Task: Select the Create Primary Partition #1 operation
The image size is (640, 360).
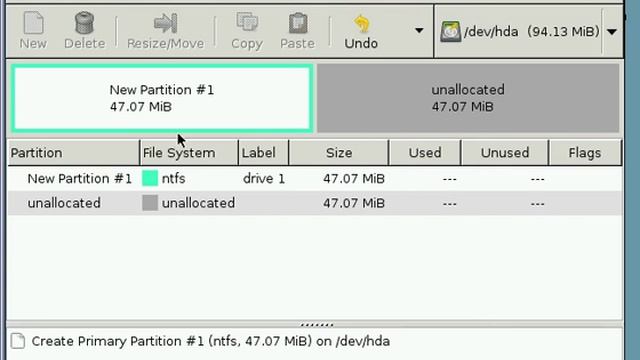Action: tap(211, 341)
